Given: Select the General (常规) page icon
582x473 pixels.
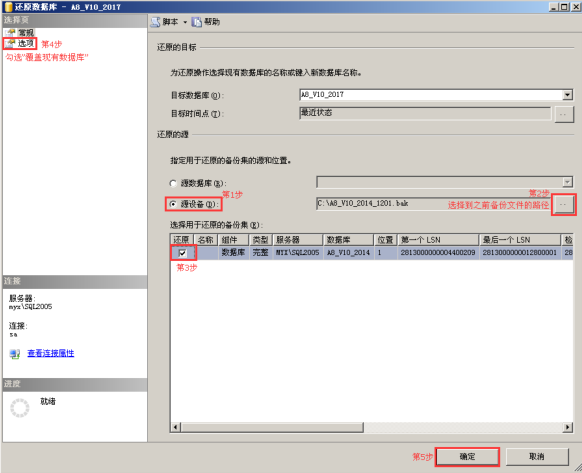Looking at the screenshot, I should tap(10, 33).
